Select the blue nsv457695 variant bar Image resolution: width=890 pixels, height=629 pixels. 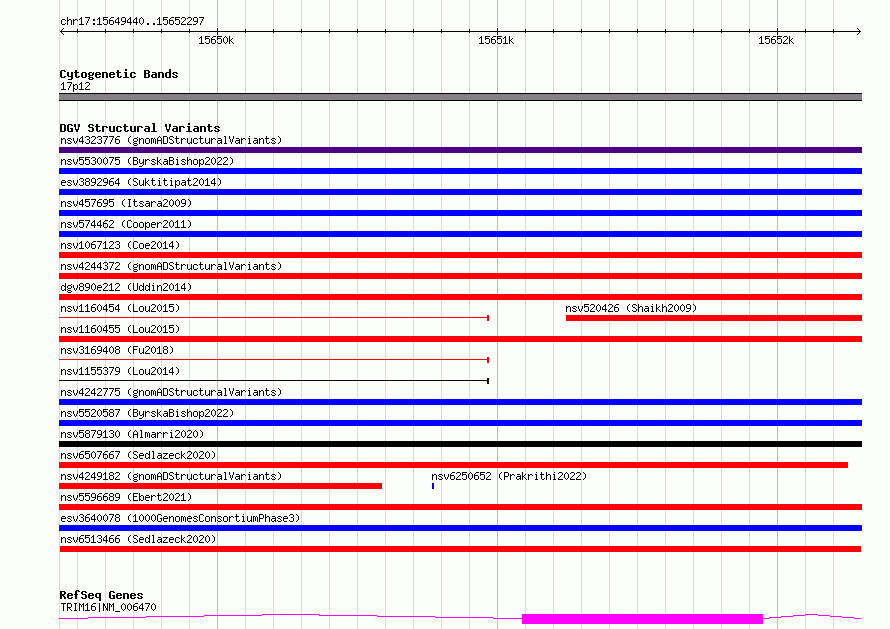tap(460, 213)
